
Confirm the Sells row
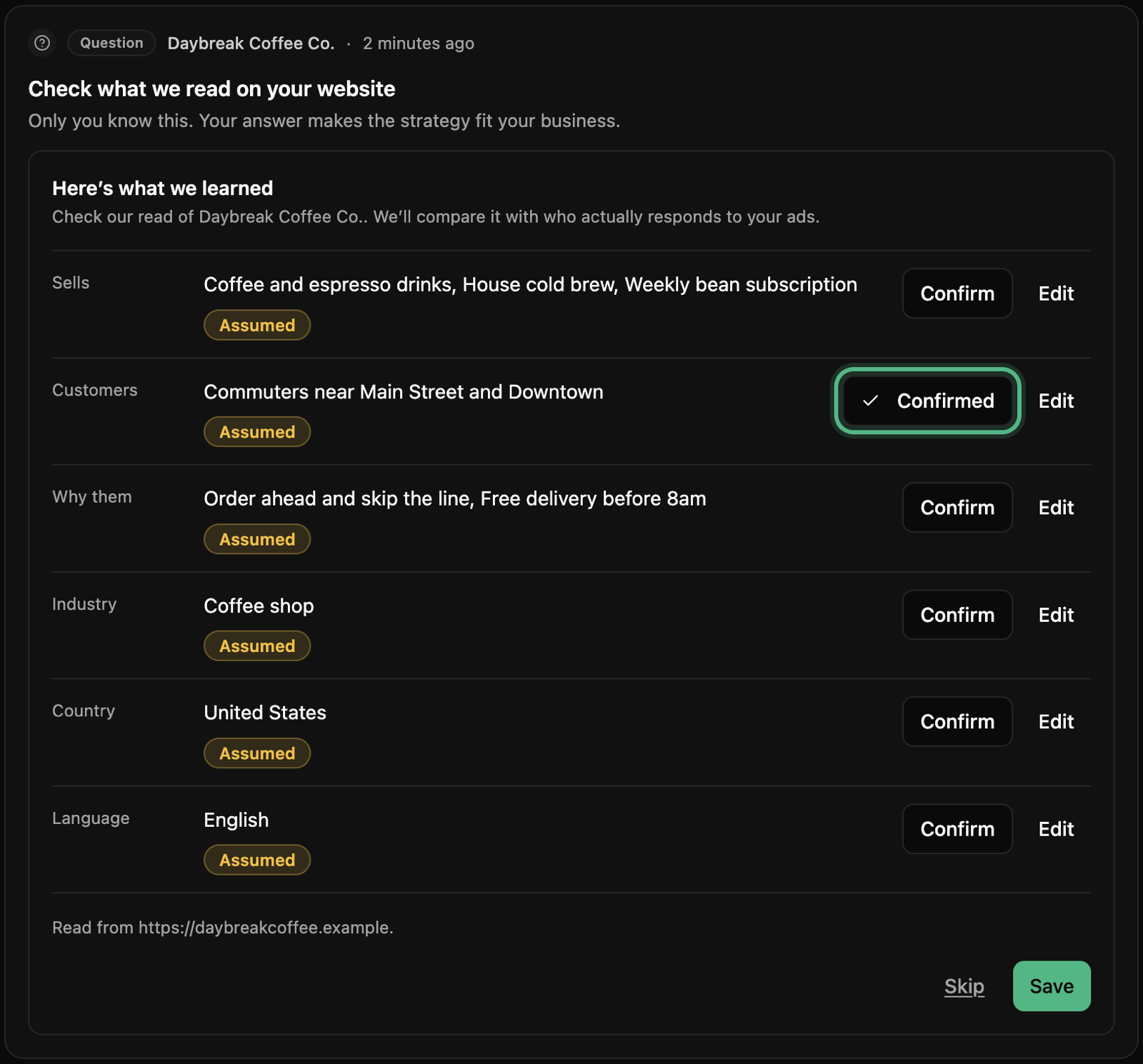pyautogui.click(x=957, y=293)
